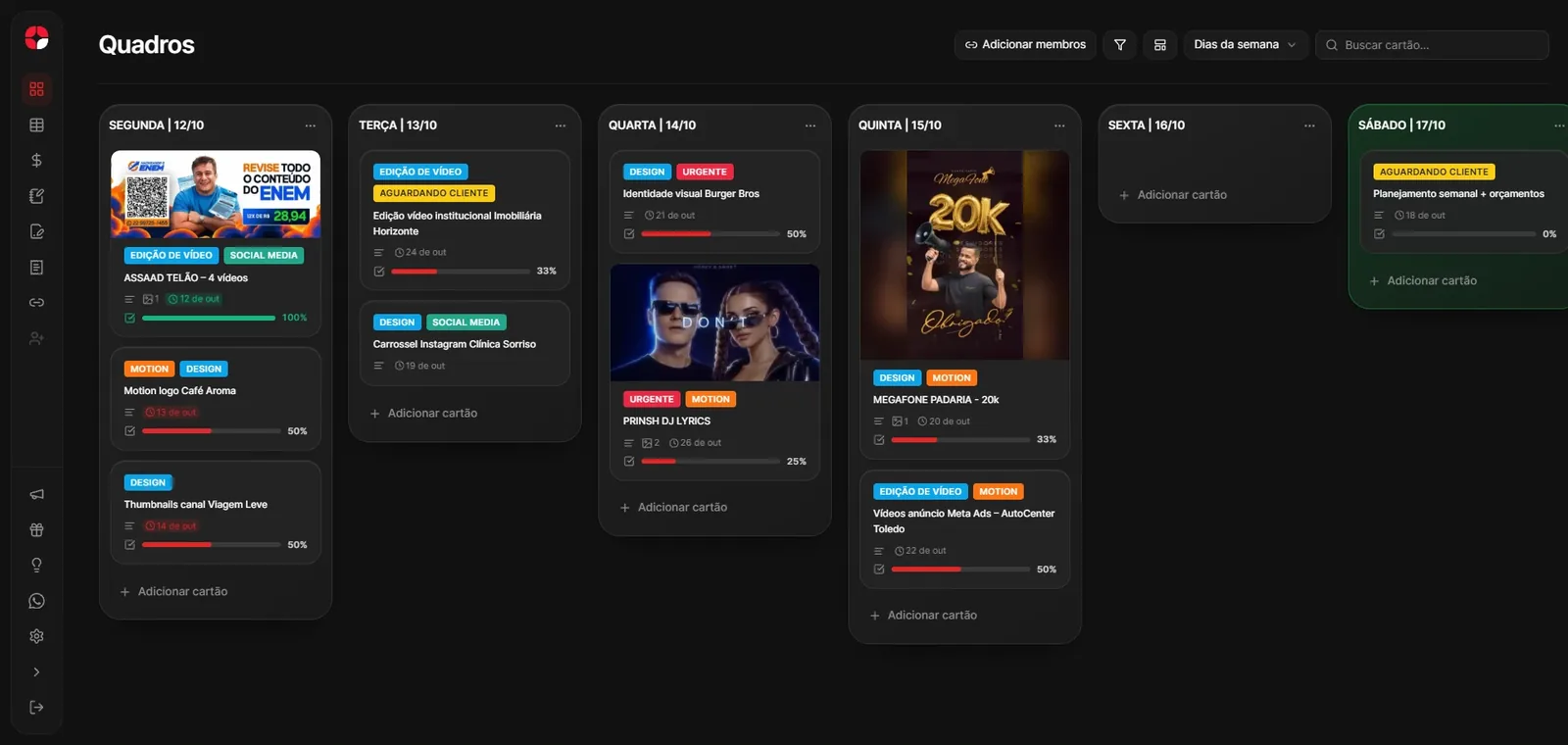Open the SEGUNDA 12/10 column options menu
This screenshot has width=1568, height=745.
point(311,125)
